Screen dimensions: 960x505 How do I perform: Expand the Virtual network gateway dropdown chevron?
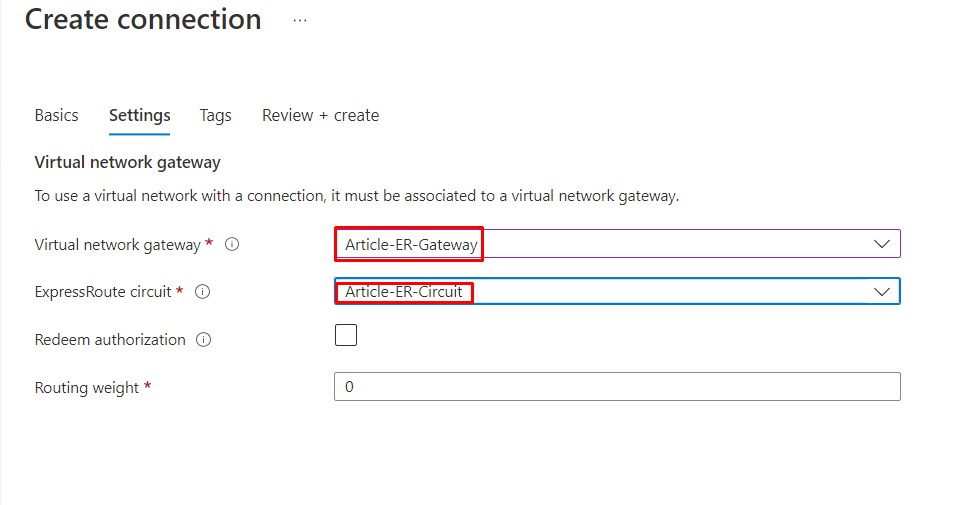[882, 244]
